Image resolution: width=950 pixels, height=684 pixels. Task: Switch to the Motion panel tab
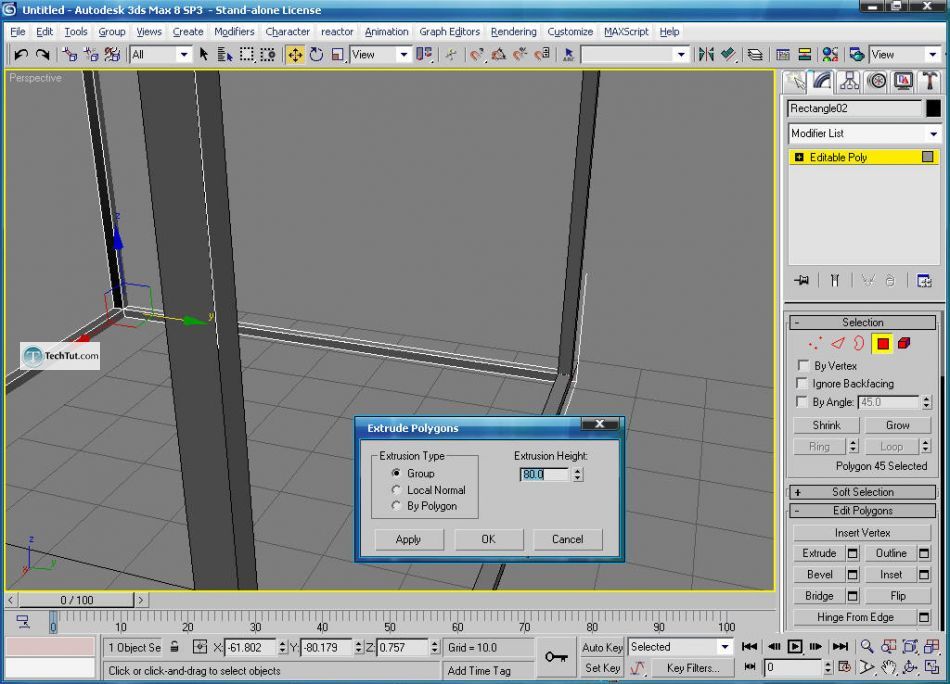click(x=877, y=81)
